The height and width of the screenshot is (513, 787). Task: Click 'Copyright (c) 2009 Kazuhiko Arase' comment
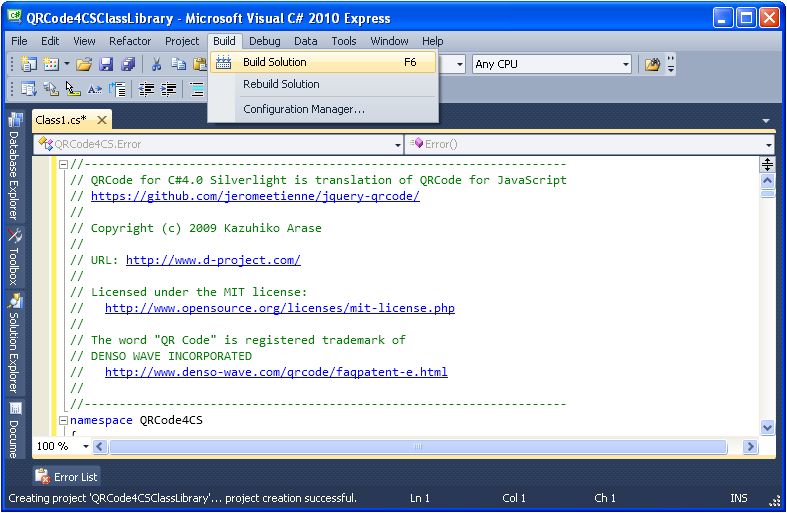(x=206, y=228)
